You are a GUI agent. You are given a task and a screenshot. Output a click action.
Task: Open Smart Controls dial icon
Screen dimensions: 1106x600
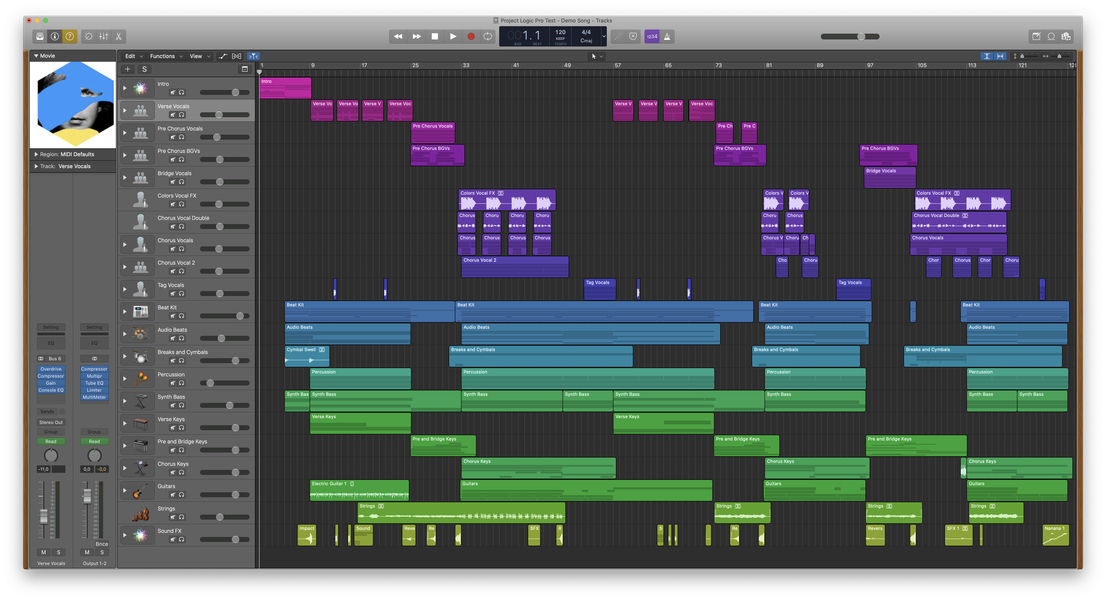point(89,36)
